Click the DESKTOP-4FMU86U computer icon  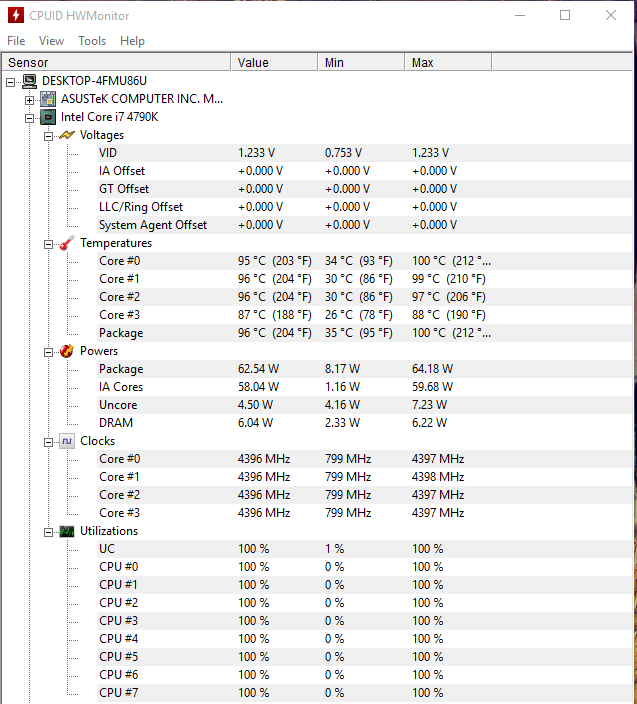pos(29,81)
